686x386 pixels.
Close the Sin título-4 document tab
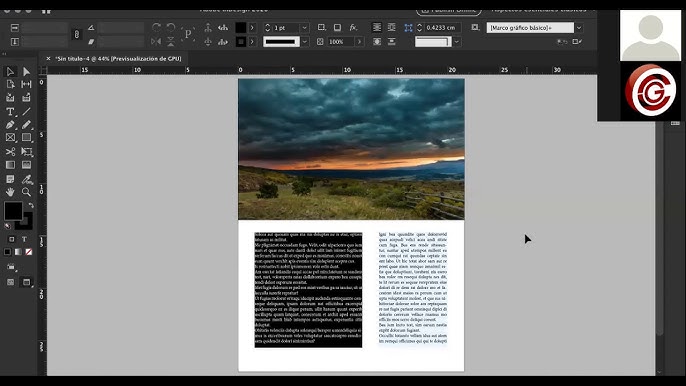point(48,59)
